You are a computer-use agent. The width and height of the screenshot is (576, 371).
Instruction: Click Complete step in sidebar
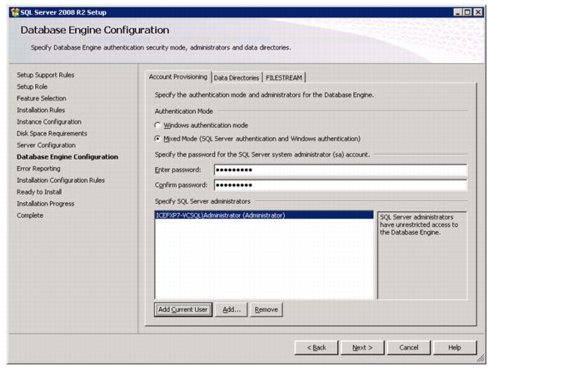(30, 215)
